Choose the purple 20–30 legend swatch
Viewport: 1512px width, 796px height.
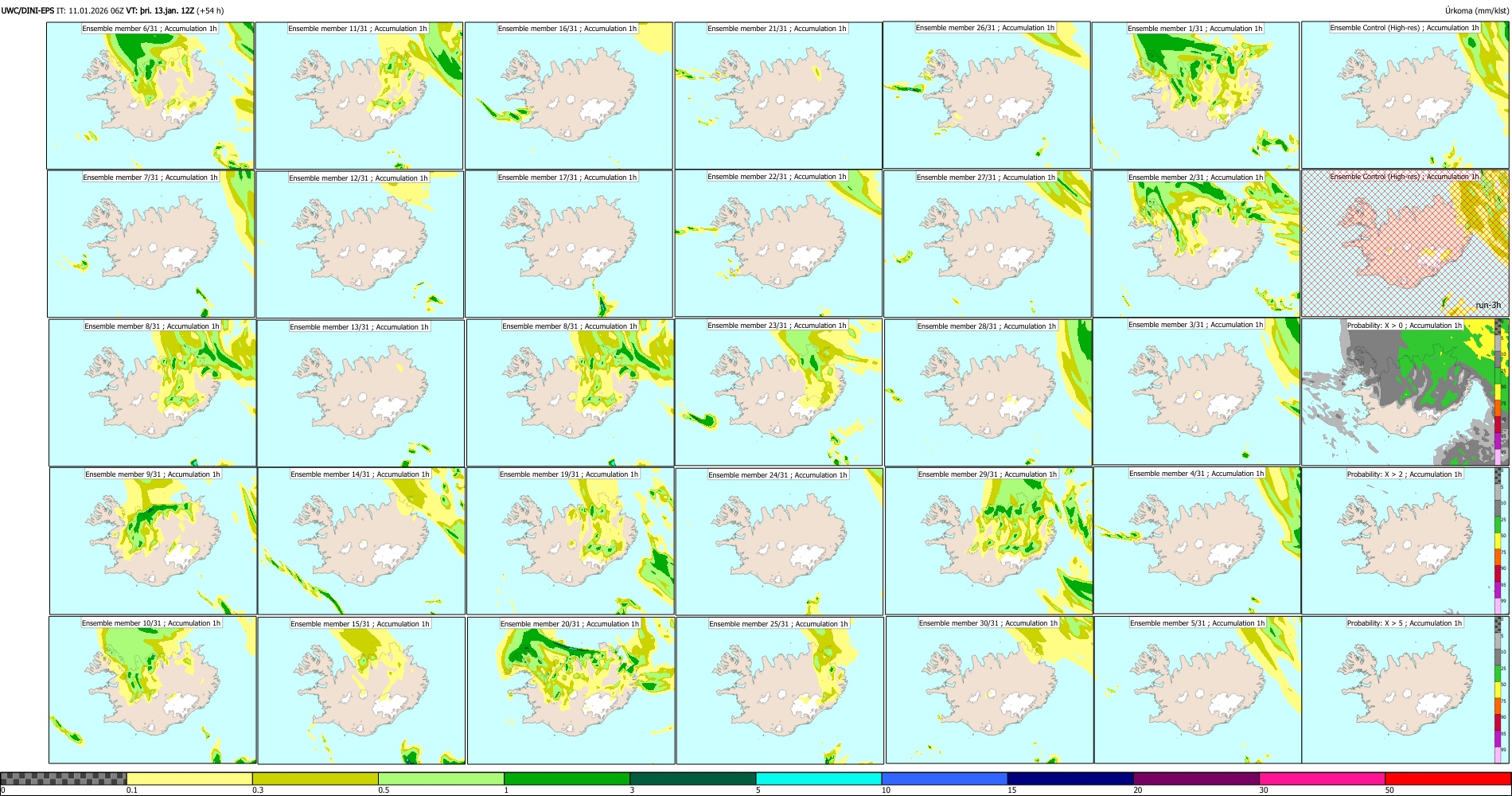pos(1196,778)
